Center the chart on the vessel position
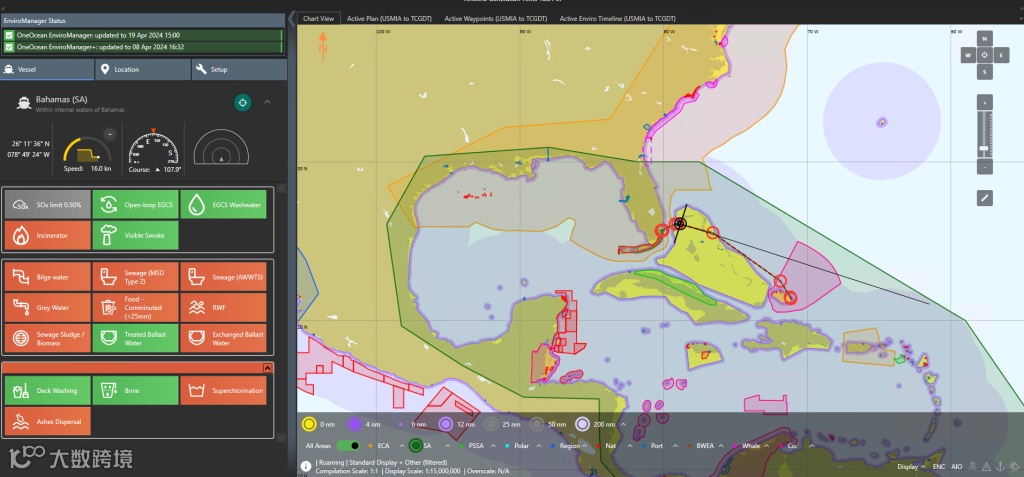The height and width of the screenshot is (477, 1024). coord(242,103)
